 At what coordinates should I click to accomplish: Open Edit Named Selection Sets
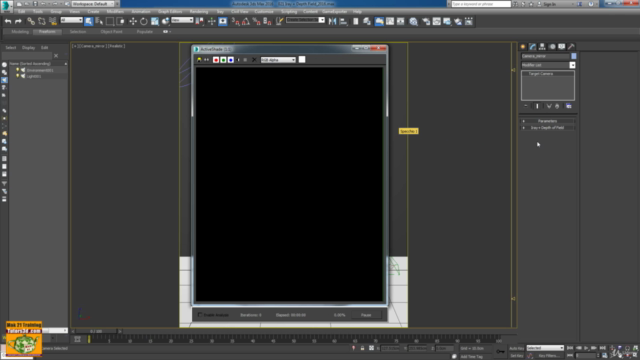point(279,21)
